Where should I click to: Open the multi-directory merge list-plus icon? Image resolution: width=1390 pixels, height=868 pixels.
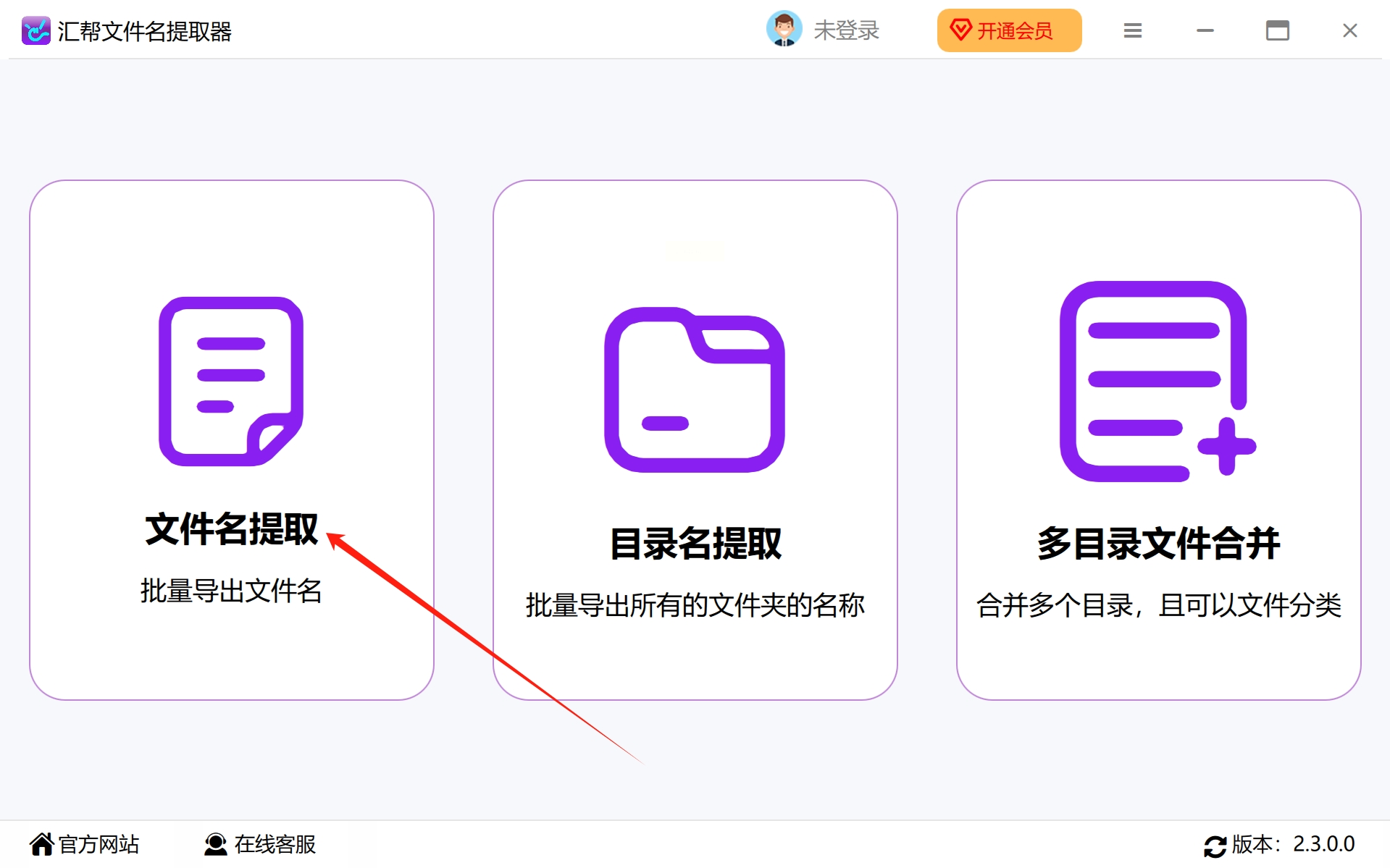pos(1157,382)
